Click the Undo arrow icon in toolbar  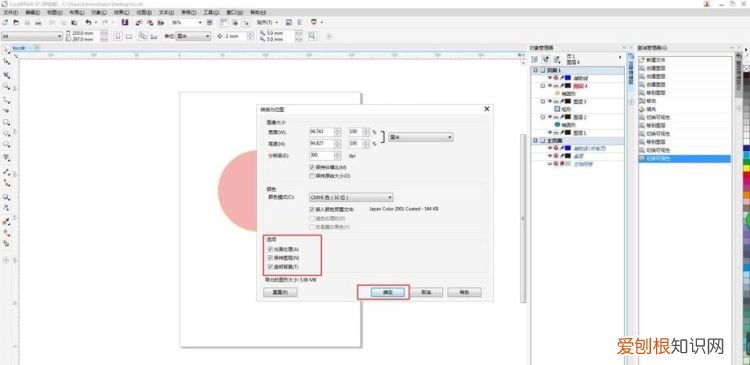click(88, 22)
